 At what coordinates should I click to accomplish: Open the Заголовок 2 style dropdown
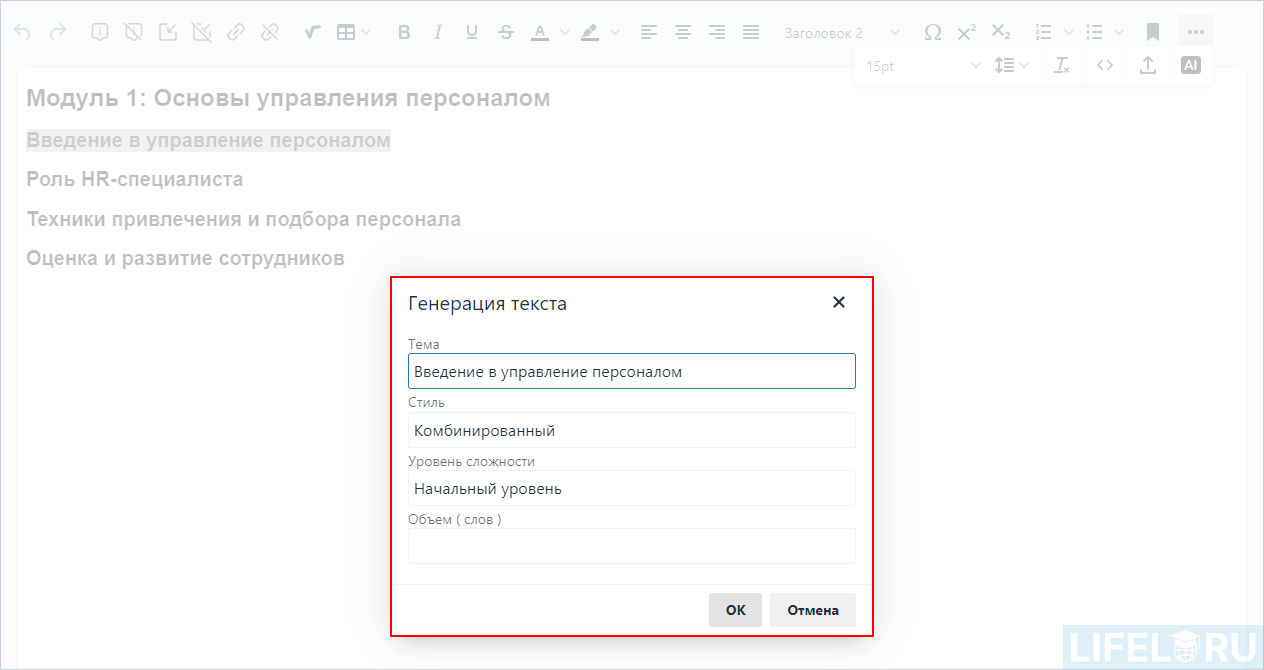click(840, 31)
